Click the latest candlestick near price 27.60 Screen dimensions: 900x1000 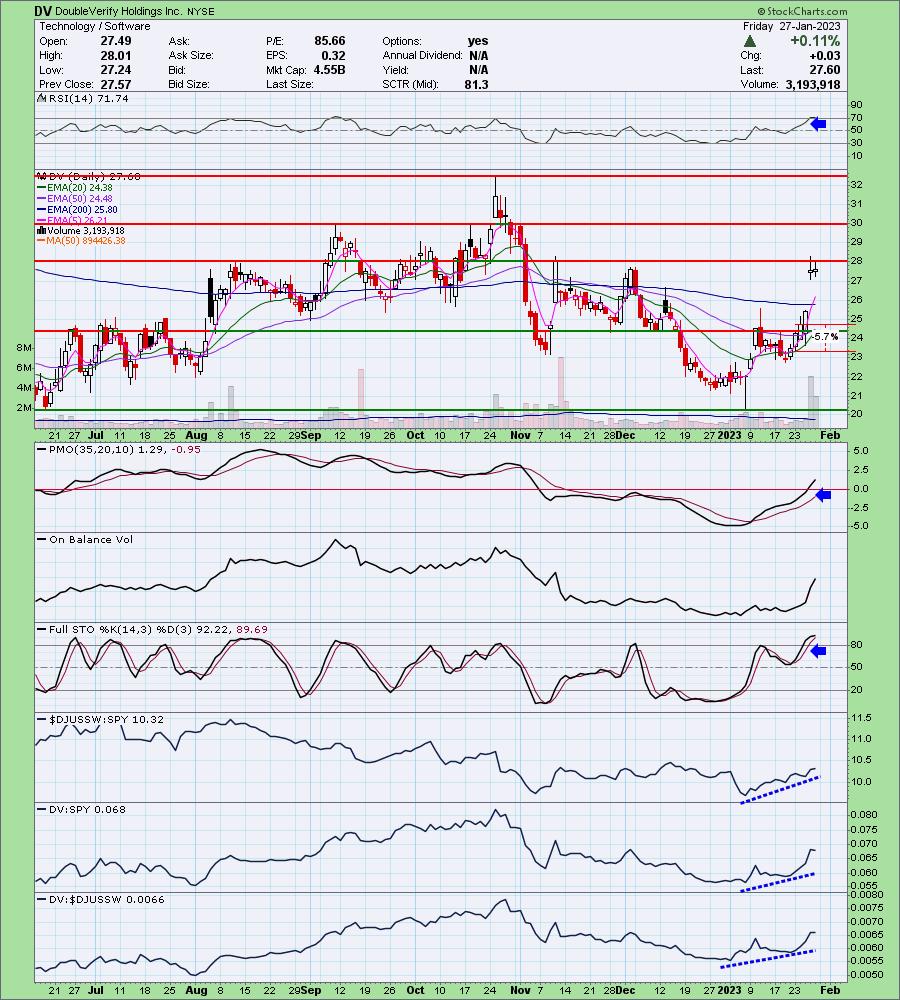(815, 271)
